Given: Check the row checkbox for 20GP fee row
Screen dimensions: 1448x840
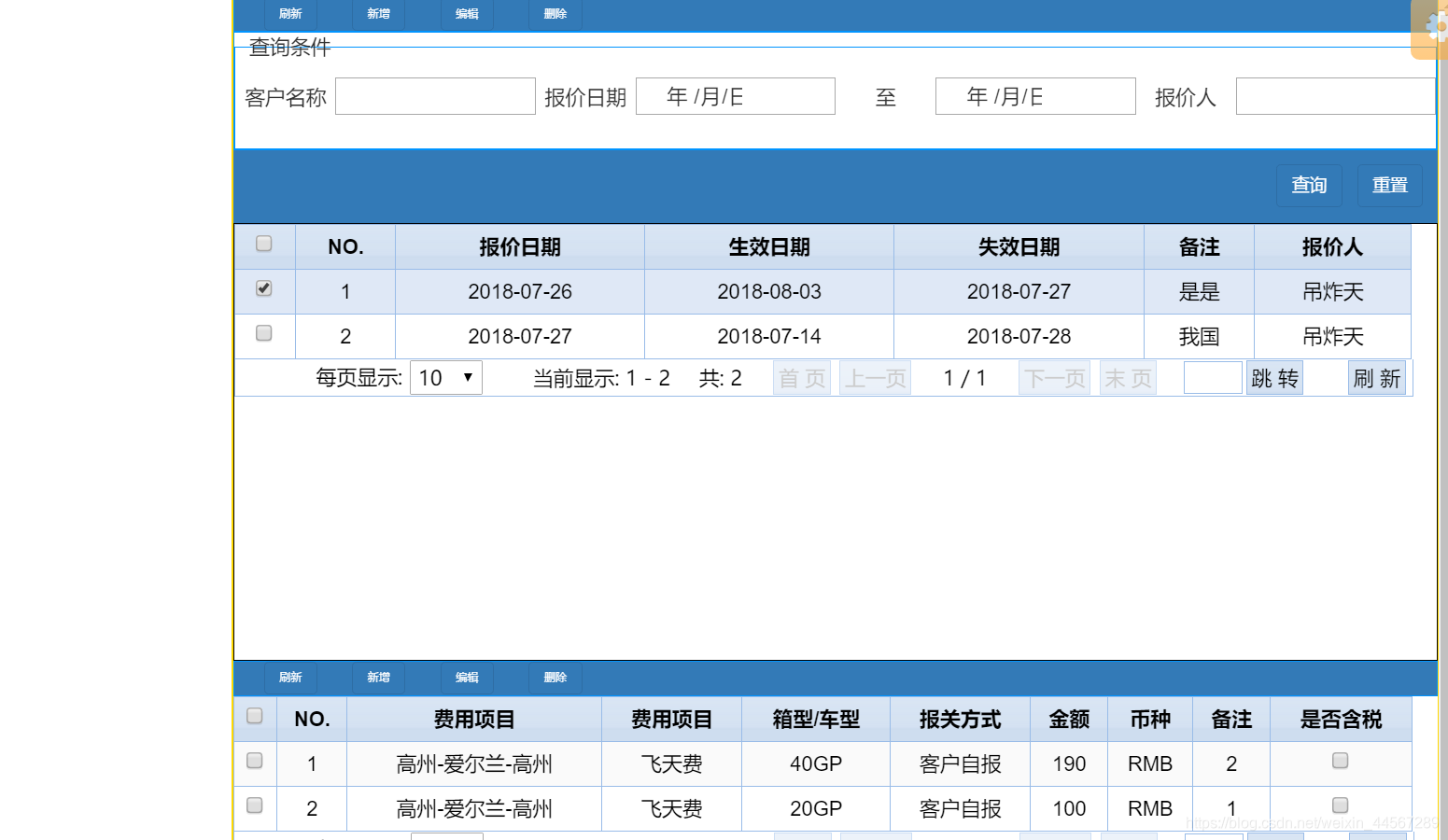Looking at the screenshot, I should tap(255, 805).
